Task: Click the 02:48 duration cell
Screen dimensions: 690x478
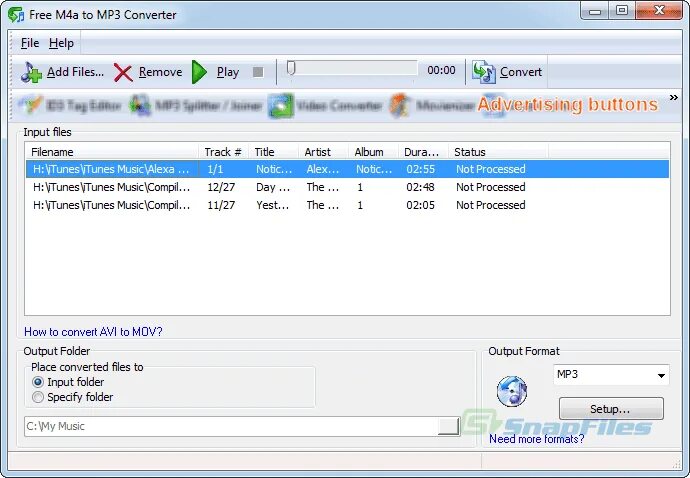Action: (420, 188)
